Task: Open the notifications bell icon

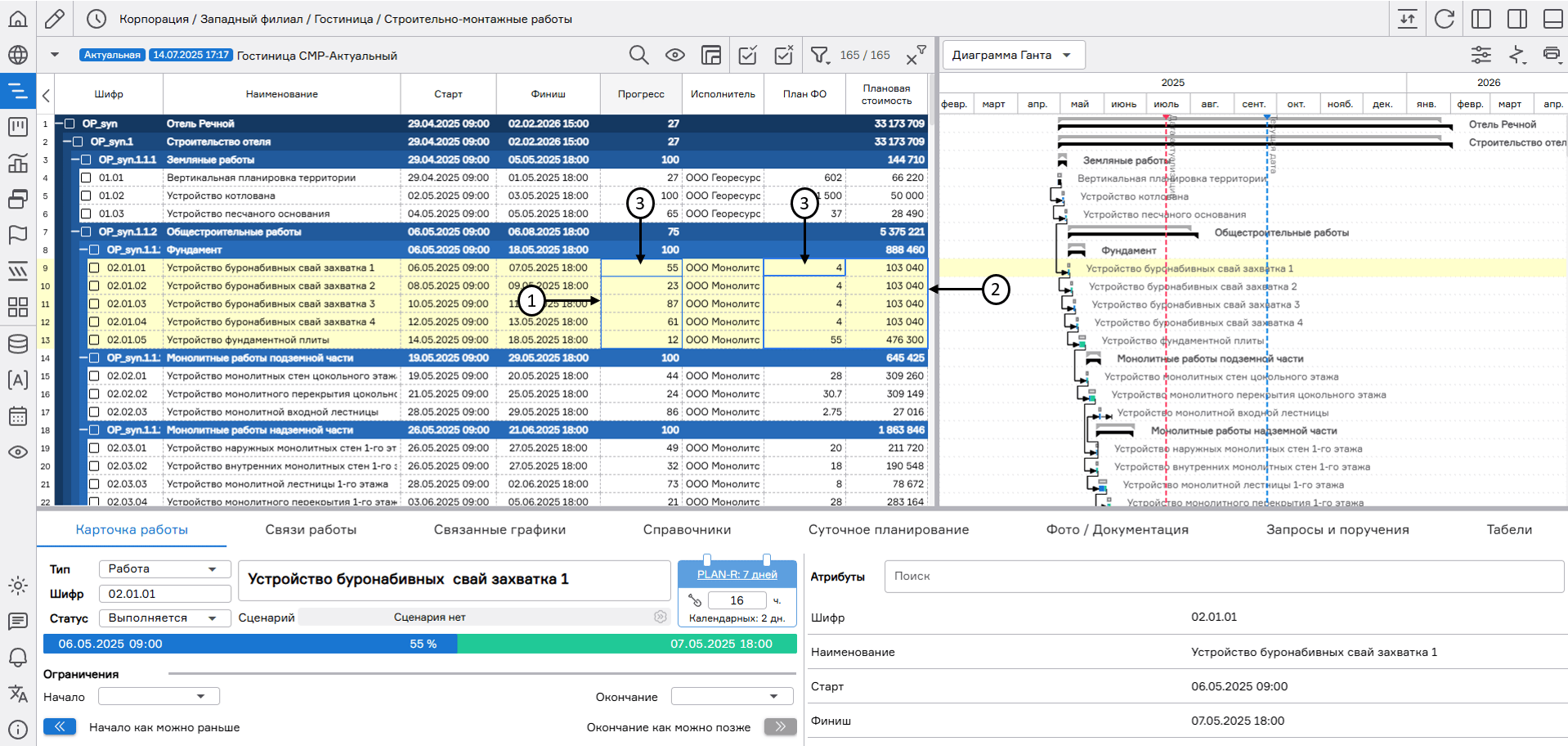Action: click(x=17, y=658)
